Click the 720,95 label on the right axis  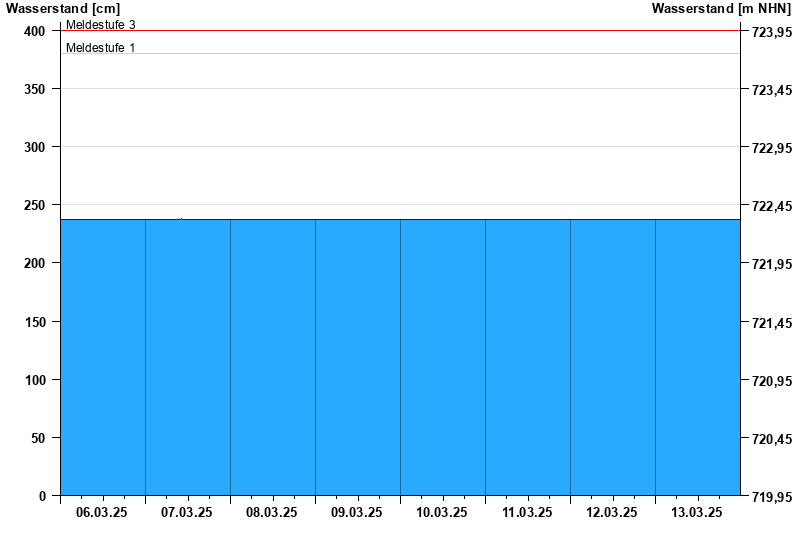[772, 381]
